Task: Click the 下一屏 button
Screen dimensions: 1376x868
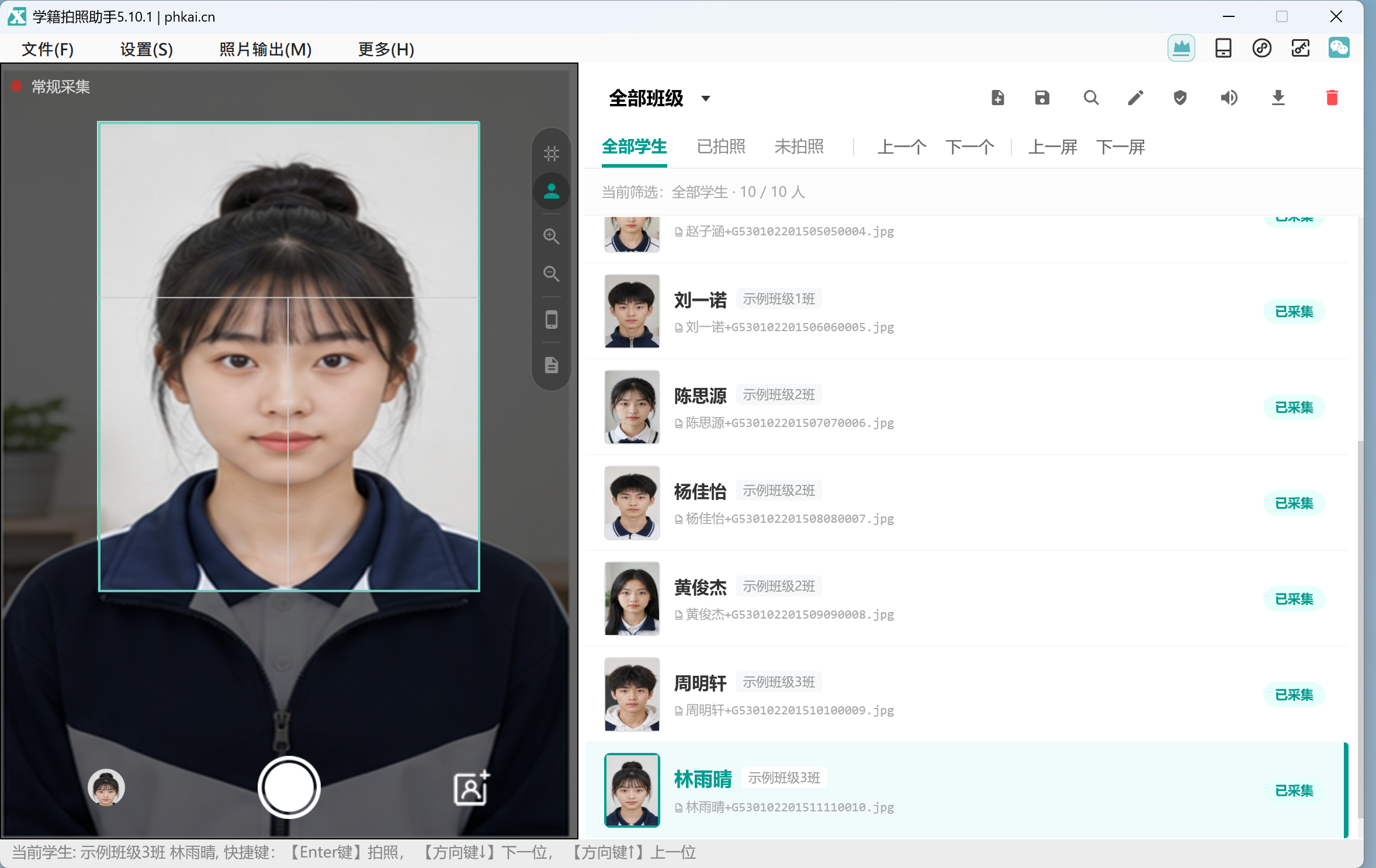Action: (1120, 147)
